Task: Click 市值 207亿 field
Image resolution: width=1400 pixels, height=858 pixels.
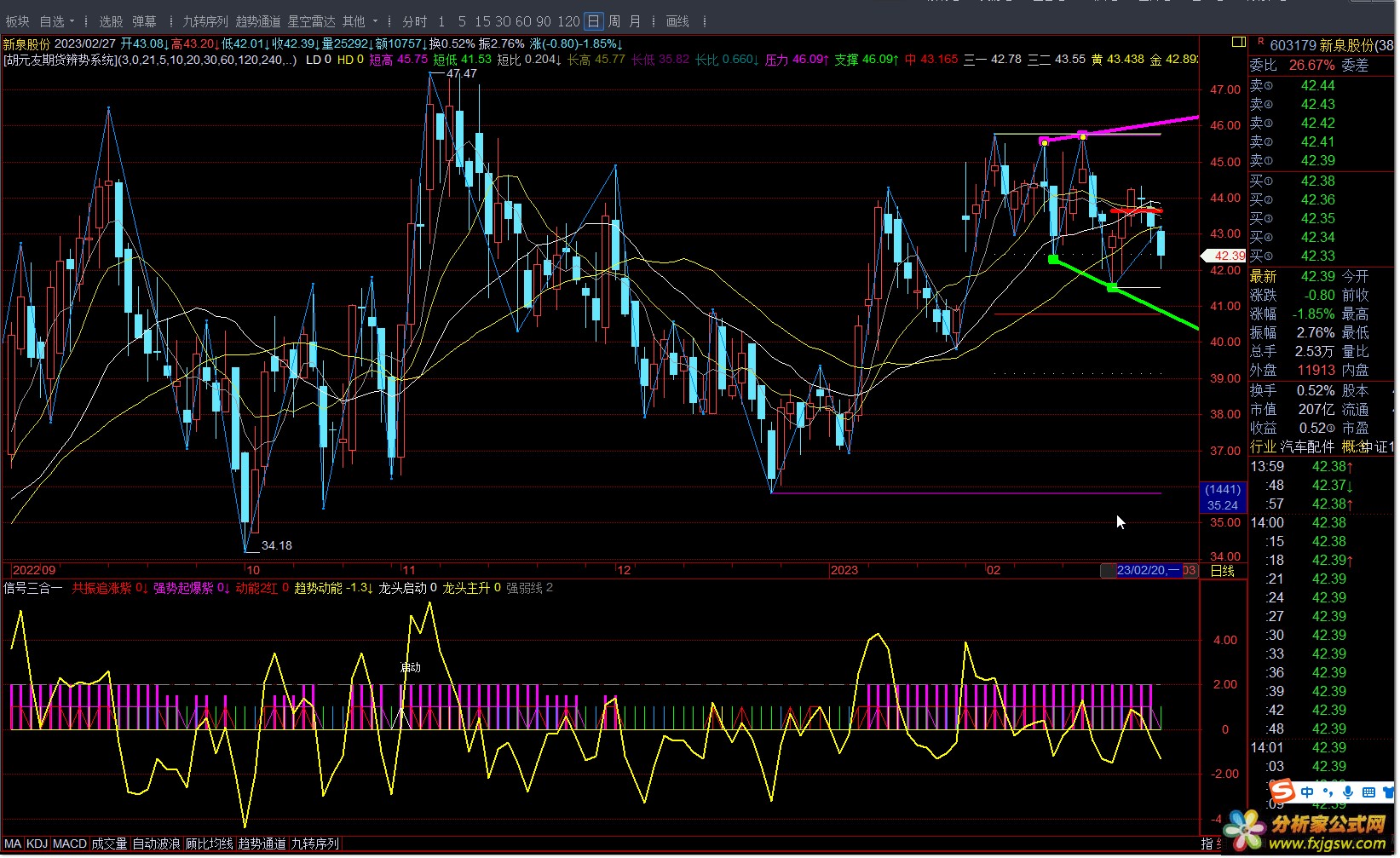Action: 1293,410
